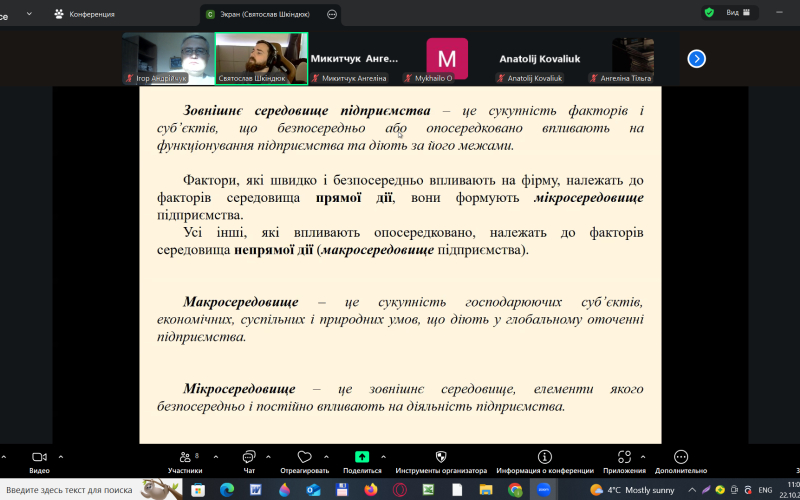Expand the arrow next to Участники
Image resolution: width=800 pixels, height=500 pixels.
point(207,455)
